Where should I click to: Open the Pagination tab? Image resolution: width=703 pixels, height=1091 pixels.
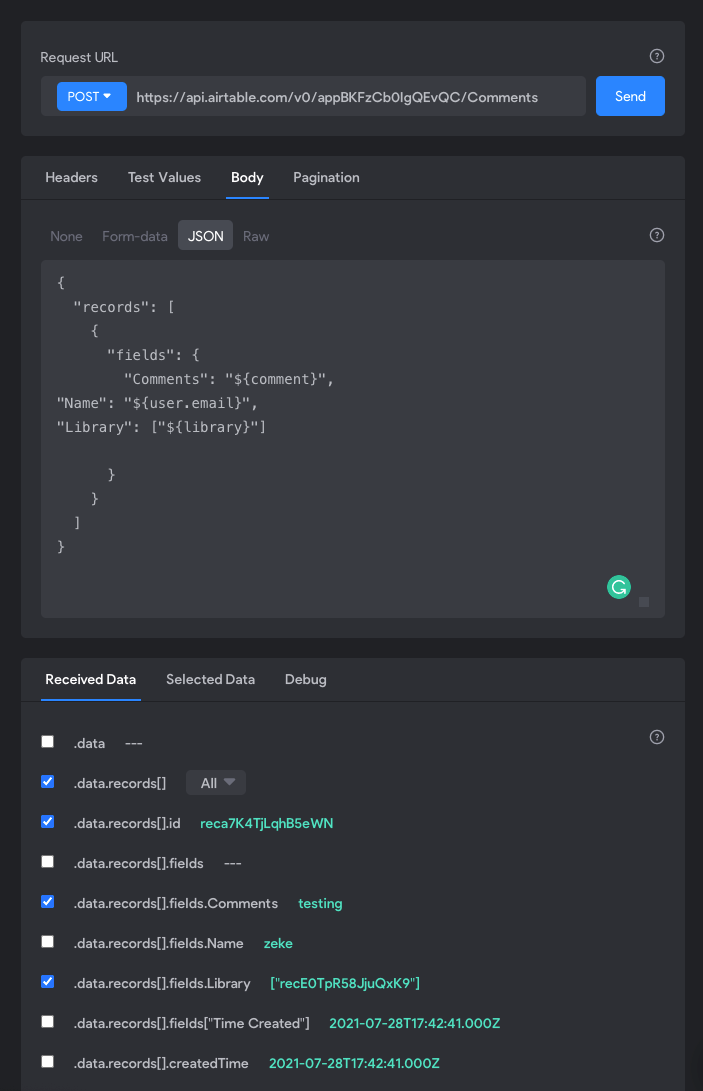tap(326, 177)
